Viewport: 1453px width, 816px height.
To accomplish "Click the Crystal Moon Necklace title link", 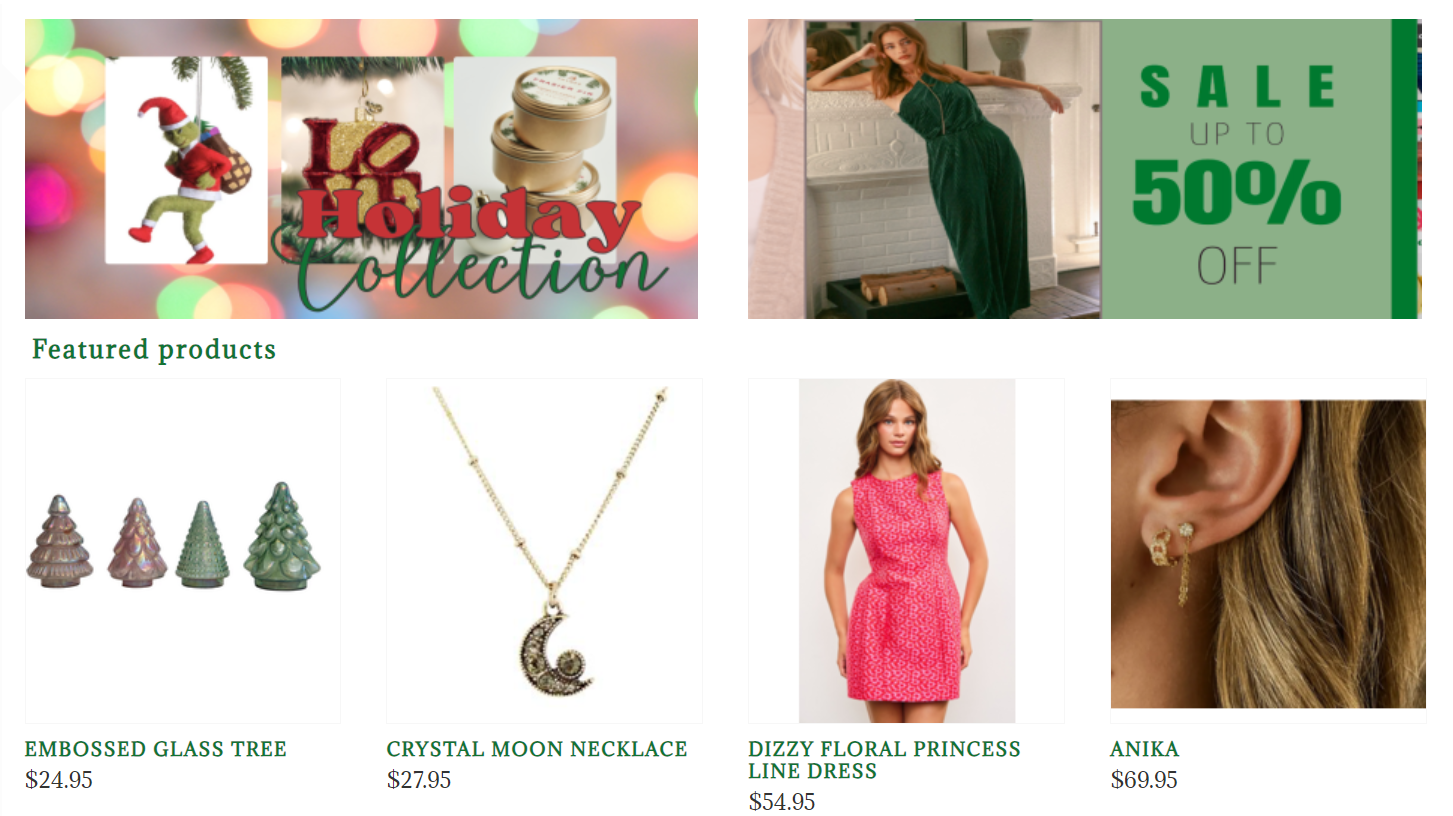I will click(x=537, y=749).
